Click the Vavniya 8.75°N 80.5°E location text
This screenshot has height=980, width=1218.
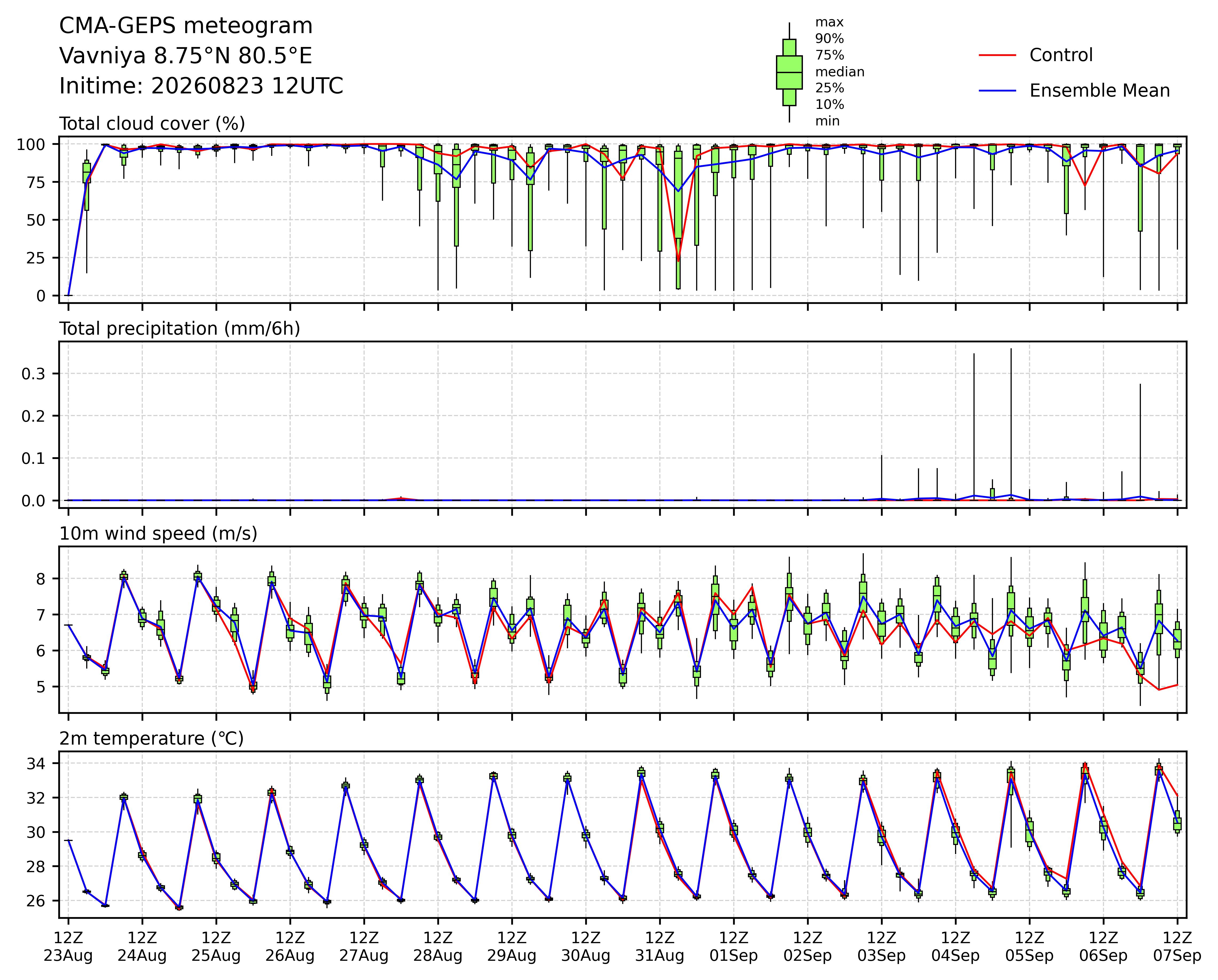pyautogui.click(x=185, y=56)
